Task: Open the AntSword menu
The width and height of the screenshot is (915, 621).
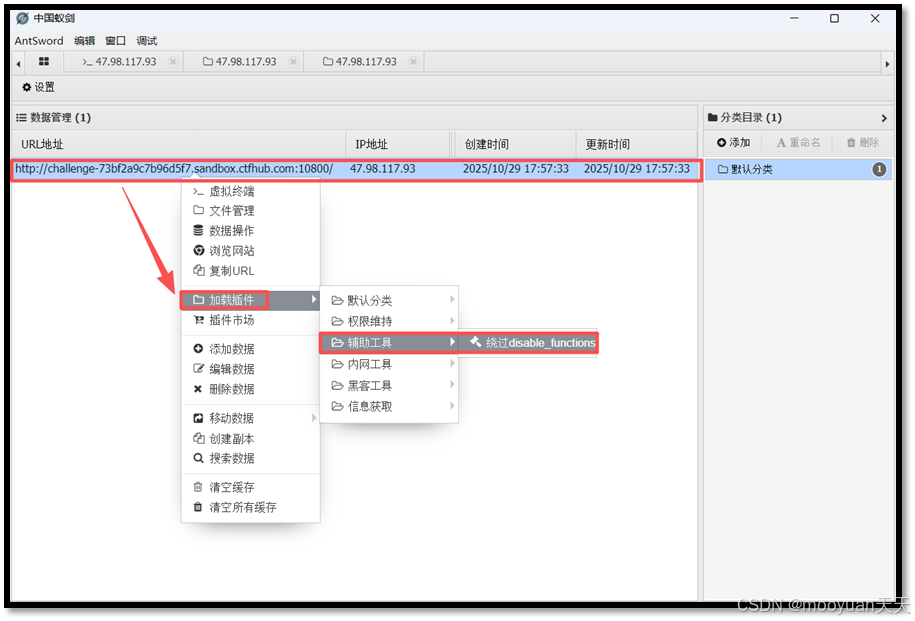Action: click(39, 41)
